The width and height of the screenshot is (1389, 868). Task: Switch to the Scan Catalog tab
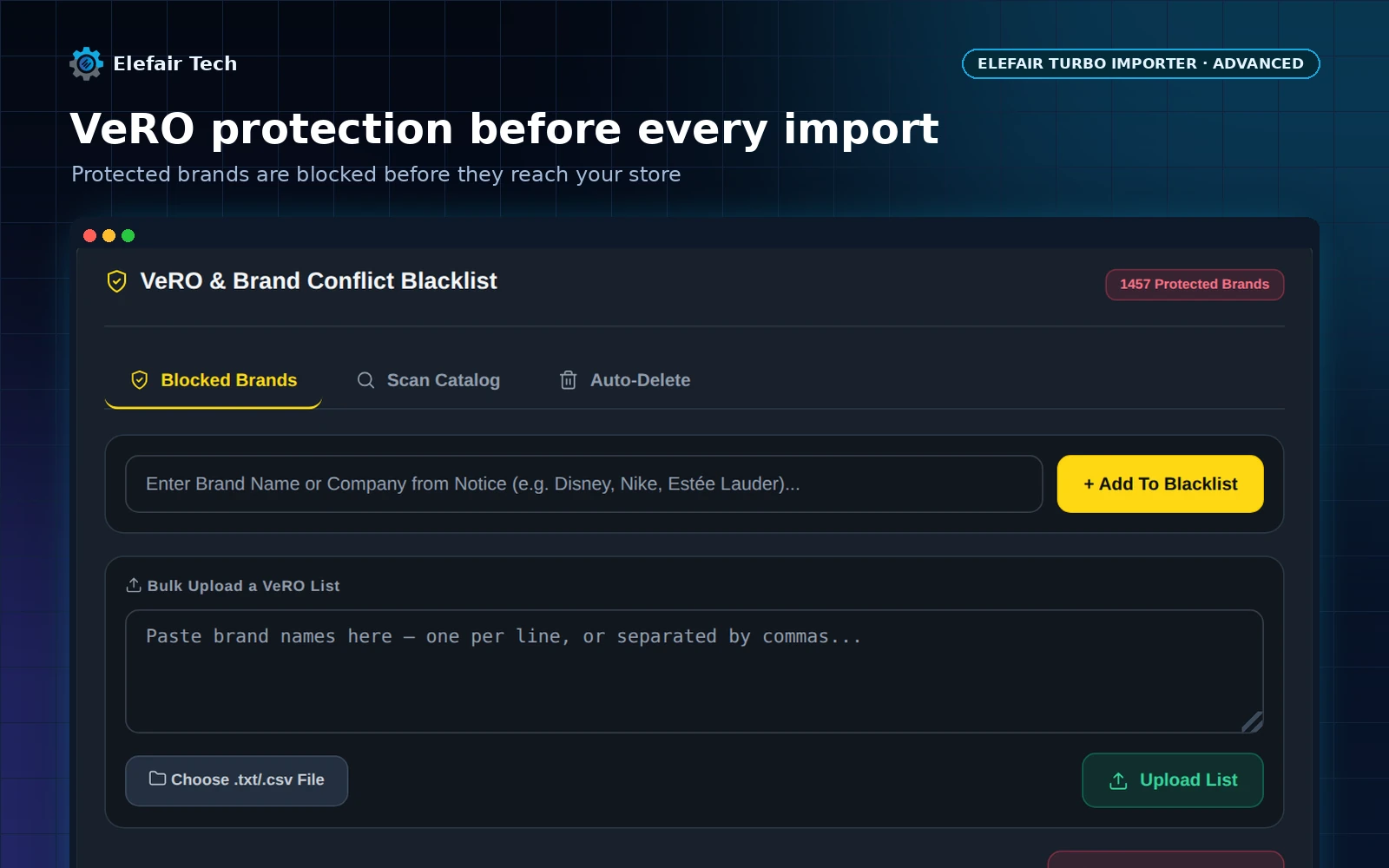tap(428, 380)
